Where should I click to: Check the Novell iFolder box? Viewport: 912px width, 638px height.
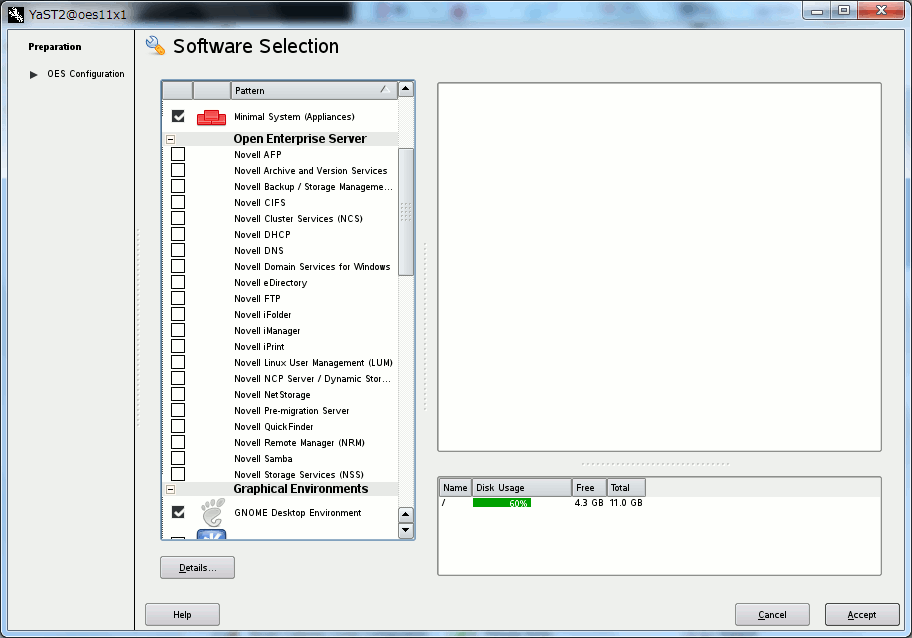(x=178, y=314)
